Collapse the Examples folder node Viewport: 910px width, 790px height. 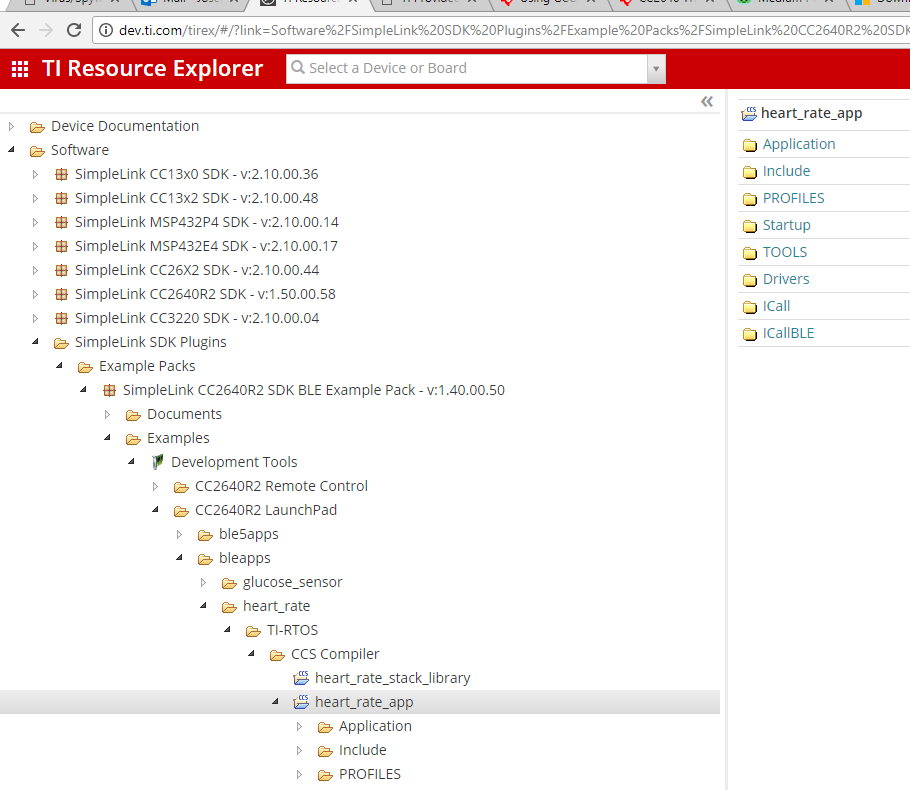[x=107, y=438]
